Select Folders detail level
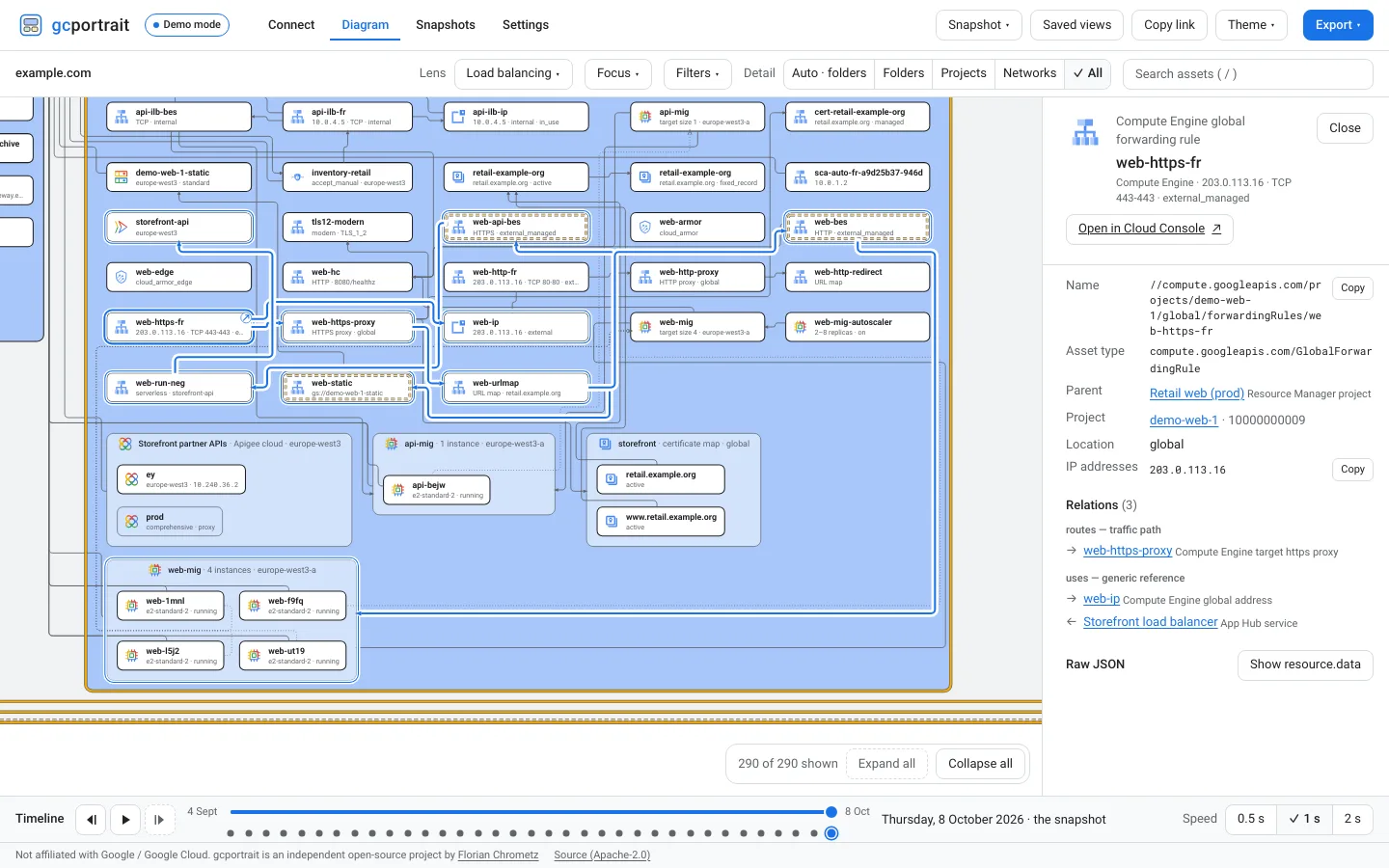Screen dimensions: 1389x868 point(903,73)
